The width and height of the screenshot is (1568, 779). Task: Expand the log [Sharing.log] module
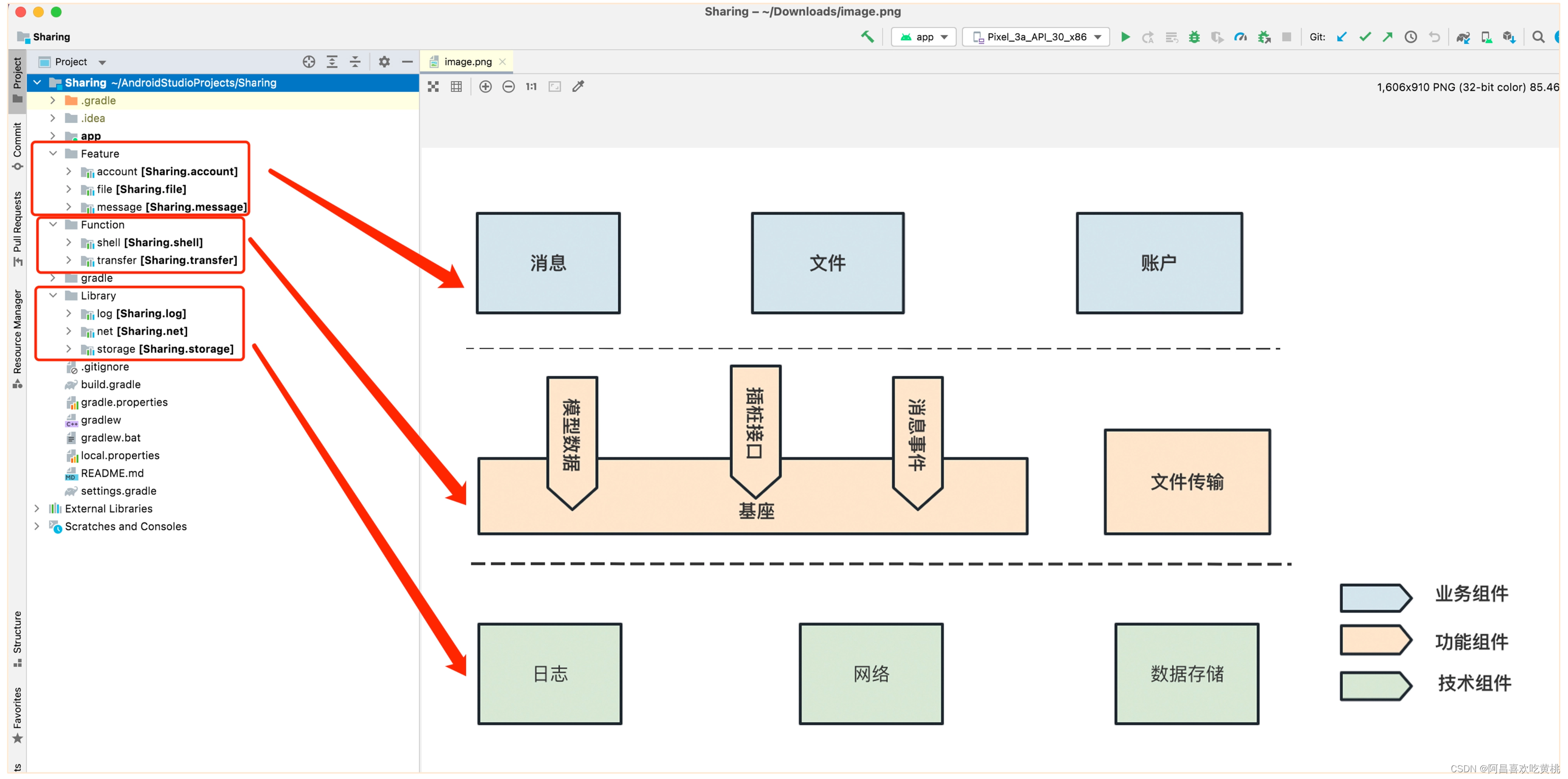tap(69, 313)
